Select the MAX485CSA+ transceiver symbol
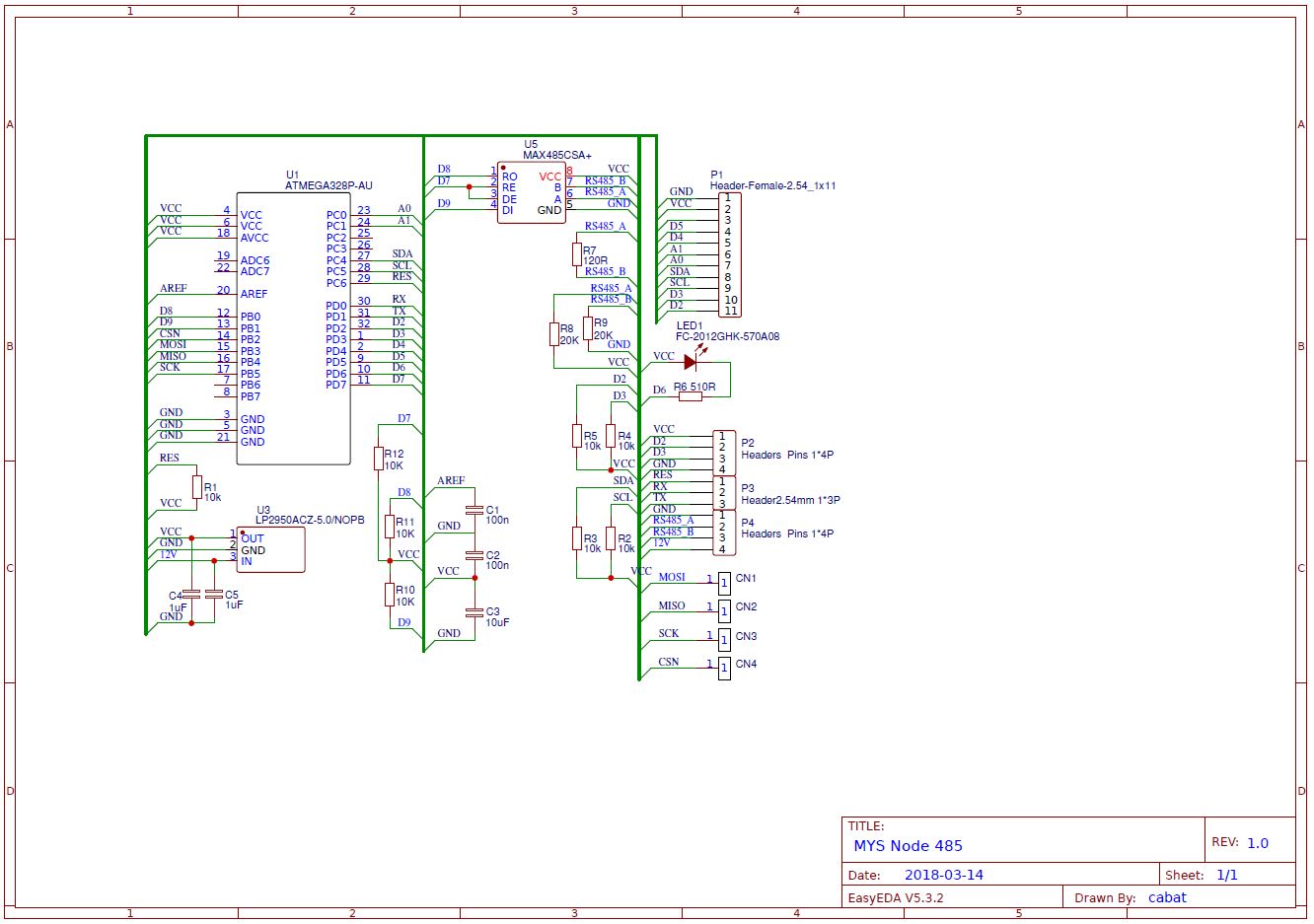 pos(531,192)
